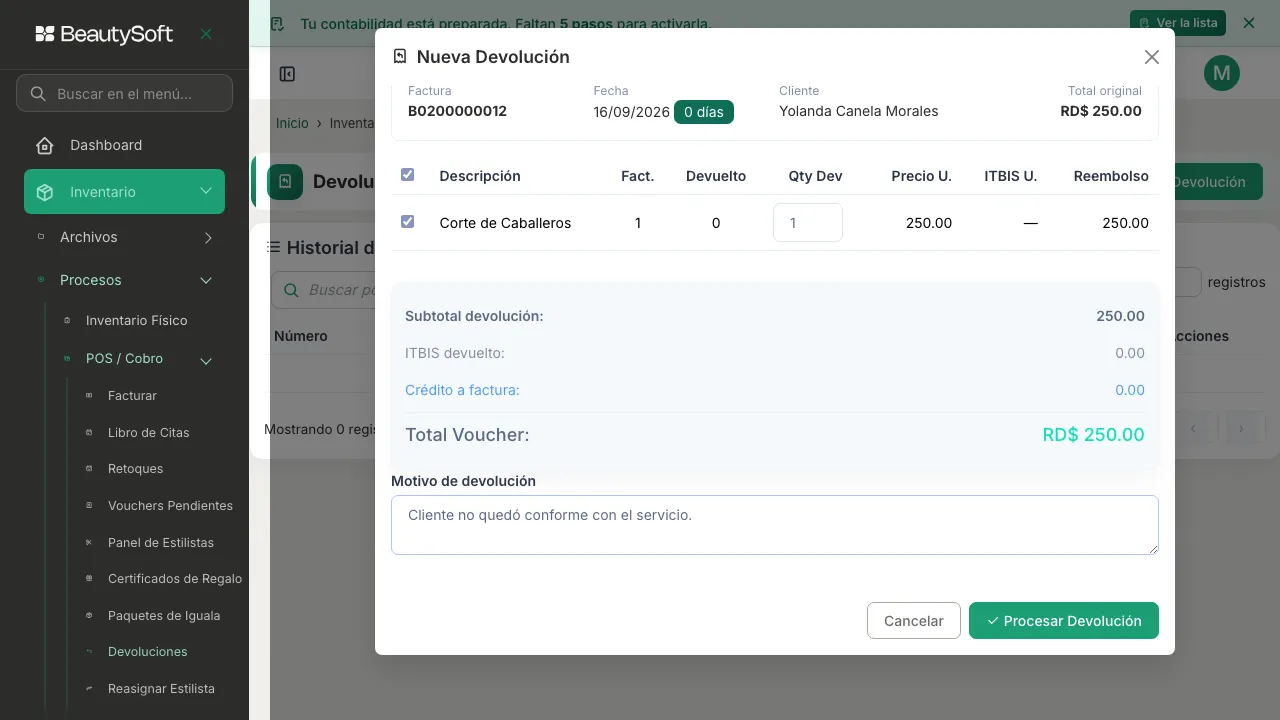Screen dimensions: 1280x720
Task: Click Procesar Devolución button
Action: pyautogui.click(x=1064, y=620)
